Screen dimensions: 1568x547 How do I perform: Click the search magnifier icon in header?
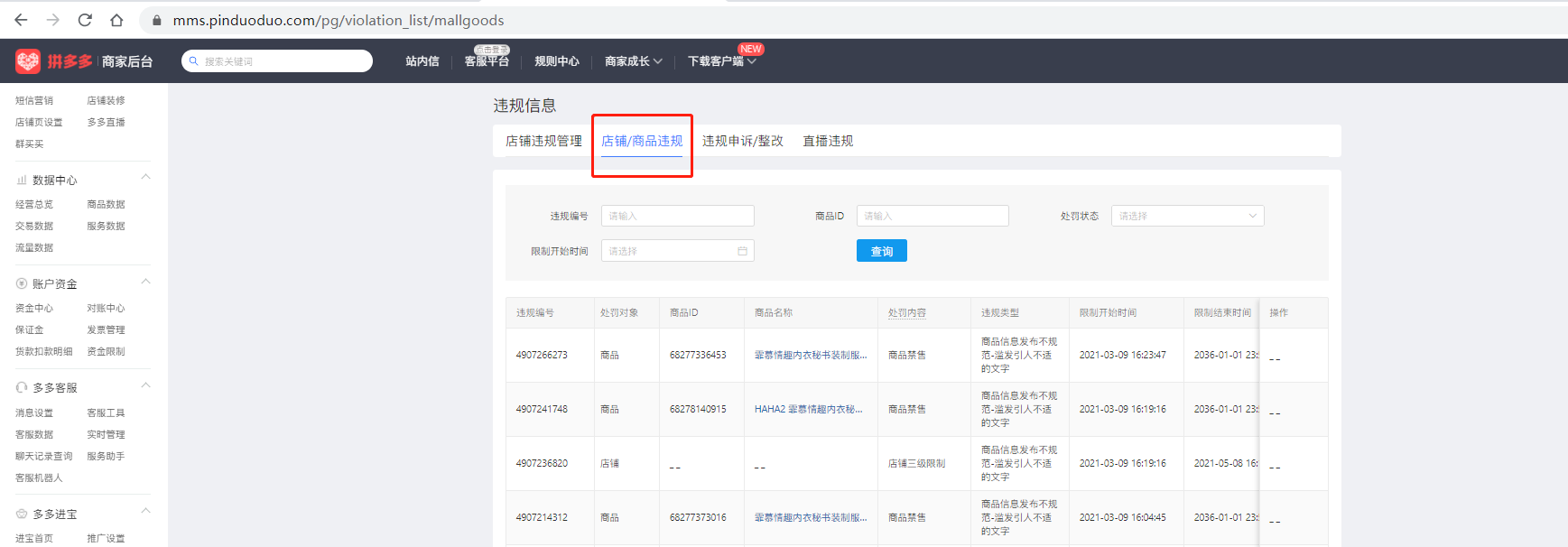[194, 61]
